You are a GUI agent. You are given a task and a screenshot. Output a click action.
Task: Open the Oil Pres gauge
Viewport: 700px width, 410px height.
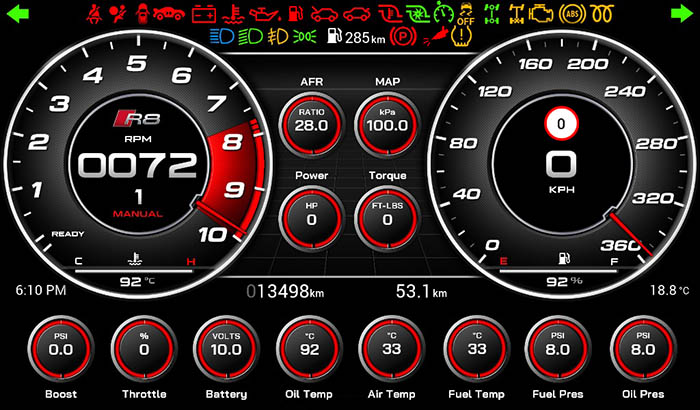point(643,348)
